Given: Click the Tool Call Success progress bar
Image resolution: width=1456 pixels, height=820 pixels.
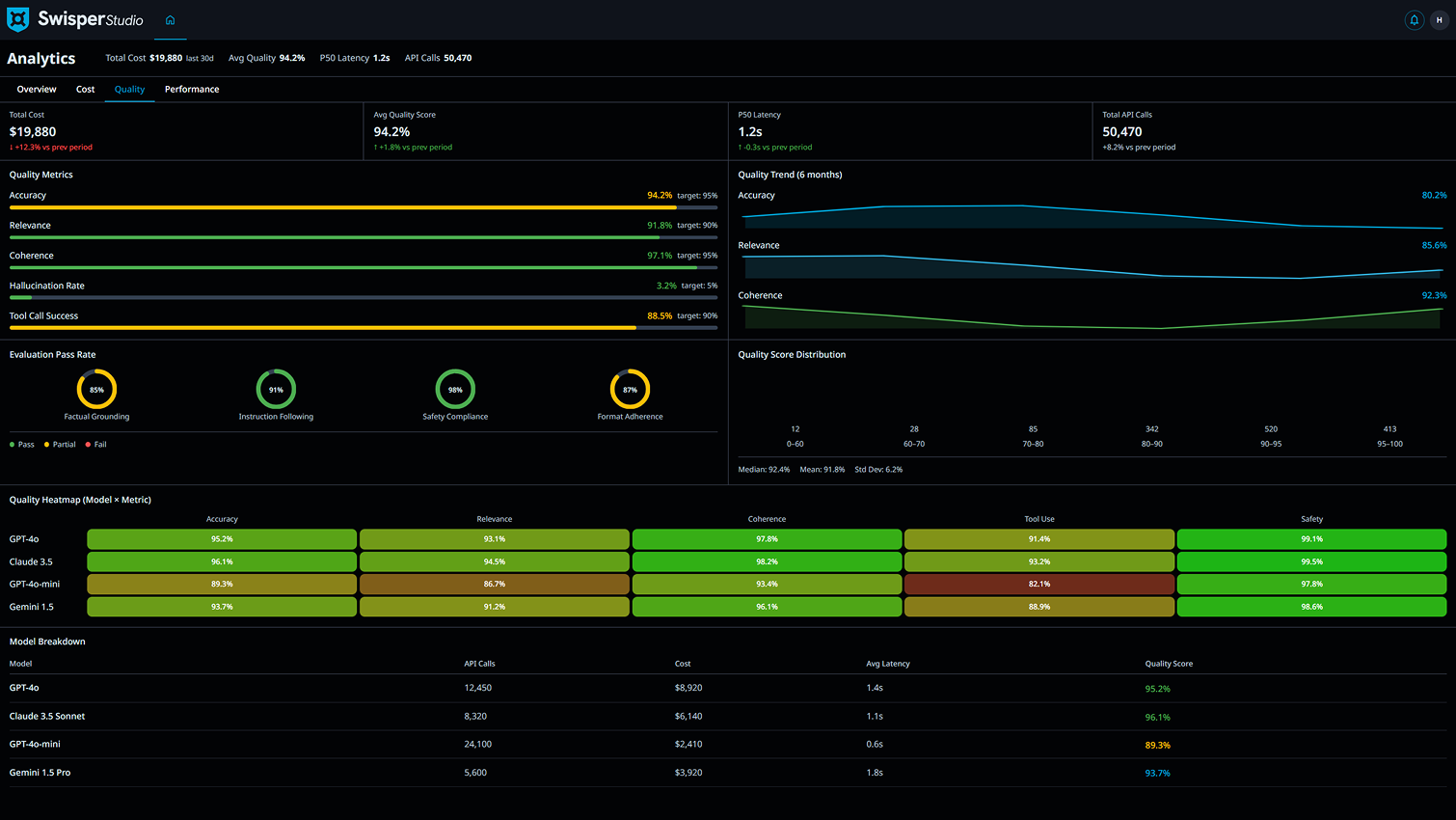Looking at the screenshot, I should tap(363, 328).
